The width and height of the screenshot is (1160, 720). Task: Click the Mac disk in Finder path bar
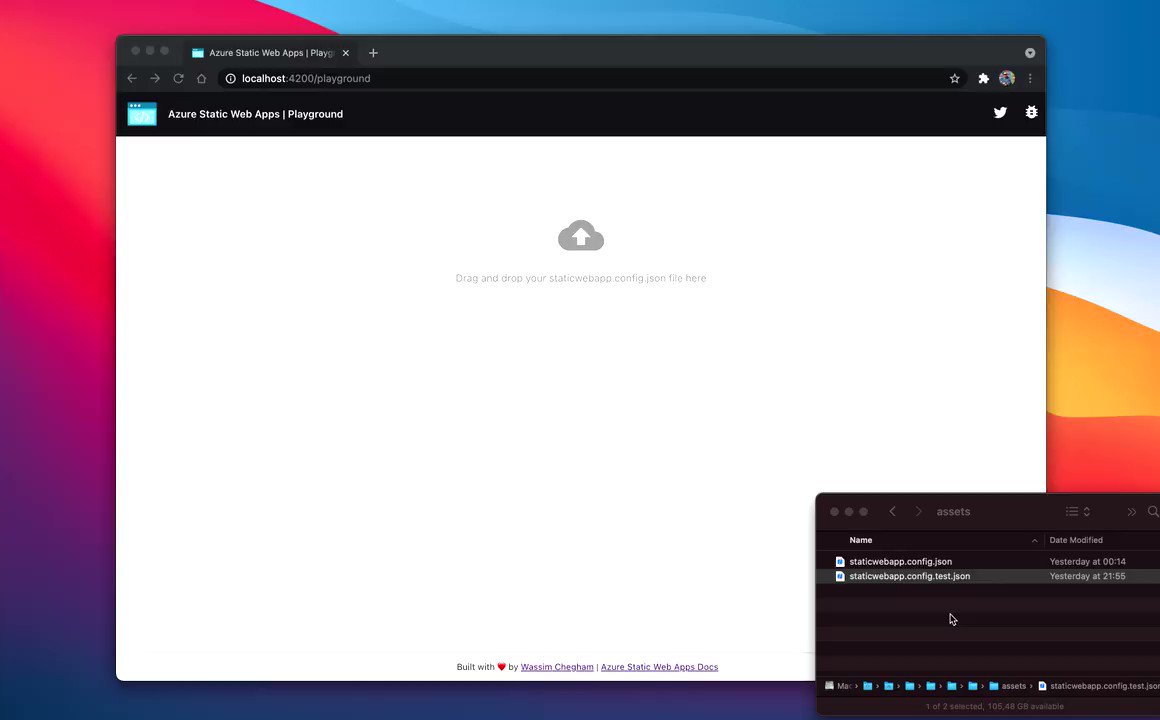[837, 686]
